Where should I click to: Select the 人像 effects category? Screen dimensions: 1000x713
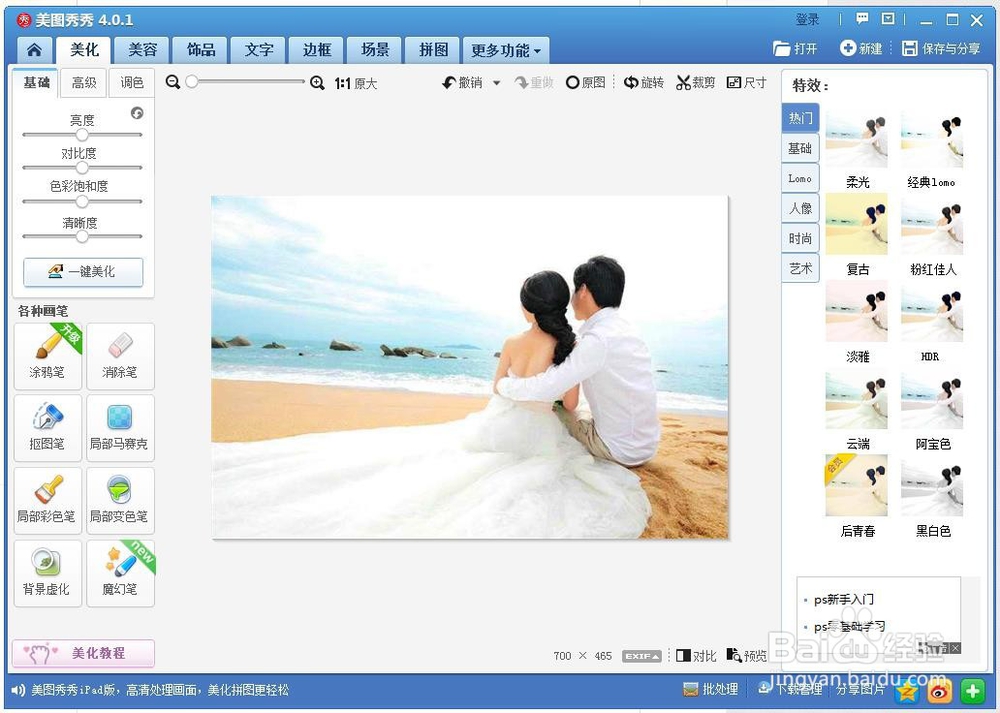[x=800, y=208]
